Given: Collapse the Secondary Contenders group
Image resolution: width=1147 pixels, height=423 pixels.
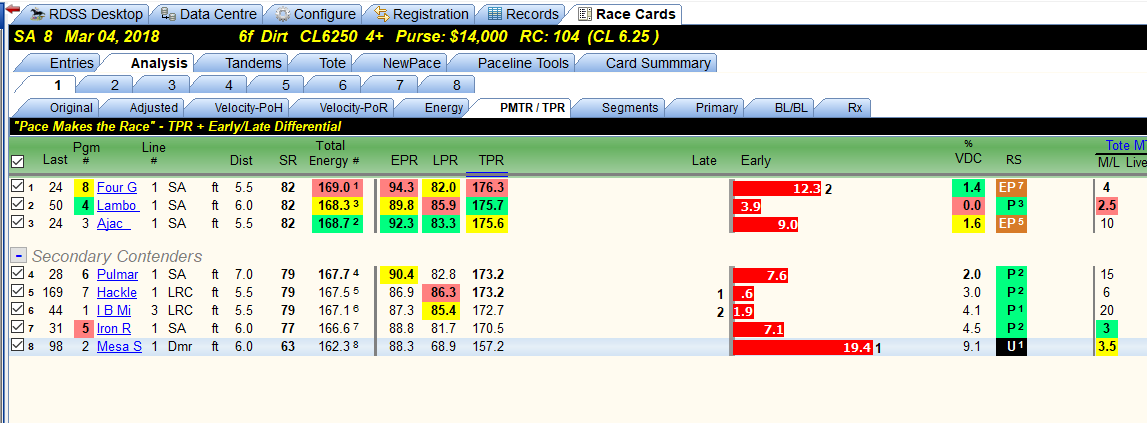Looking at the screenshot, I should (19, 256).
